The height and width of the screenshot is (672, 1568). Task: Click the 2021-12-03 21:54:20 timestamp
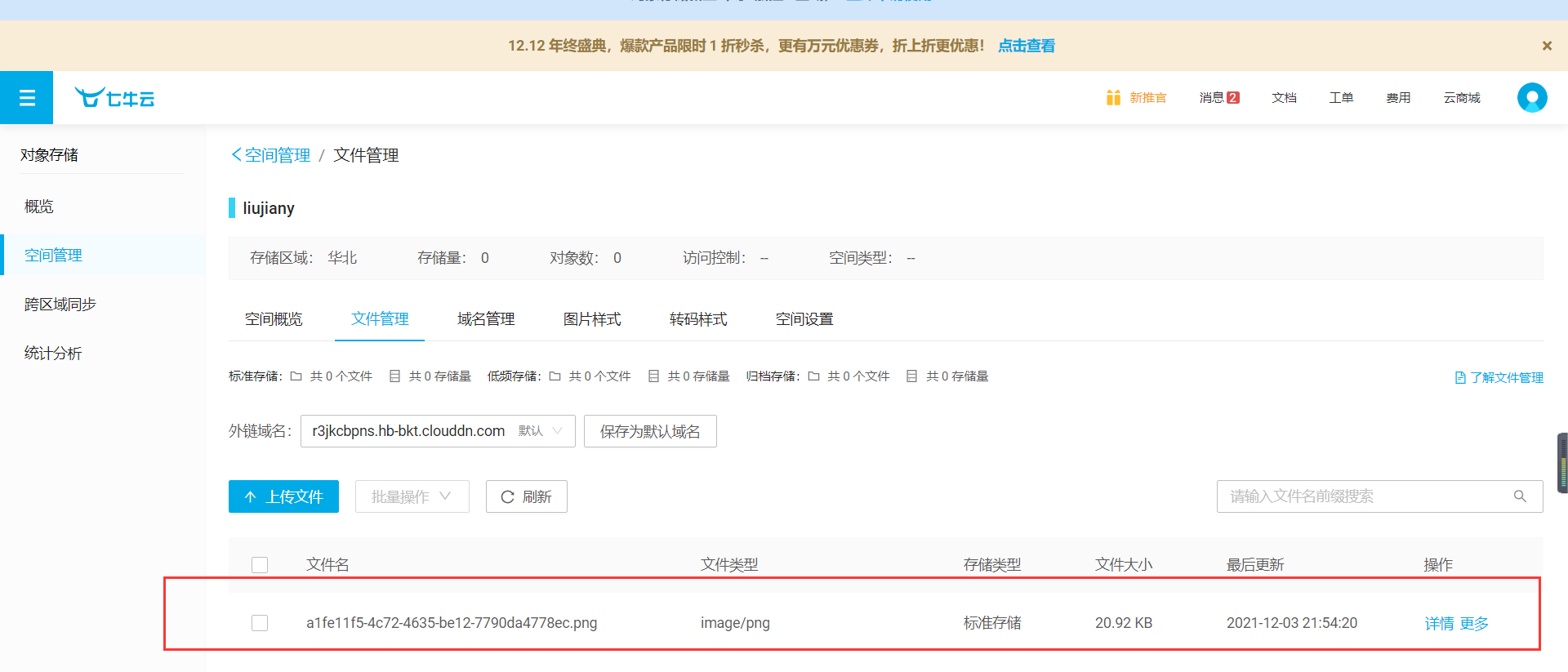click(x=1292, y=623)
